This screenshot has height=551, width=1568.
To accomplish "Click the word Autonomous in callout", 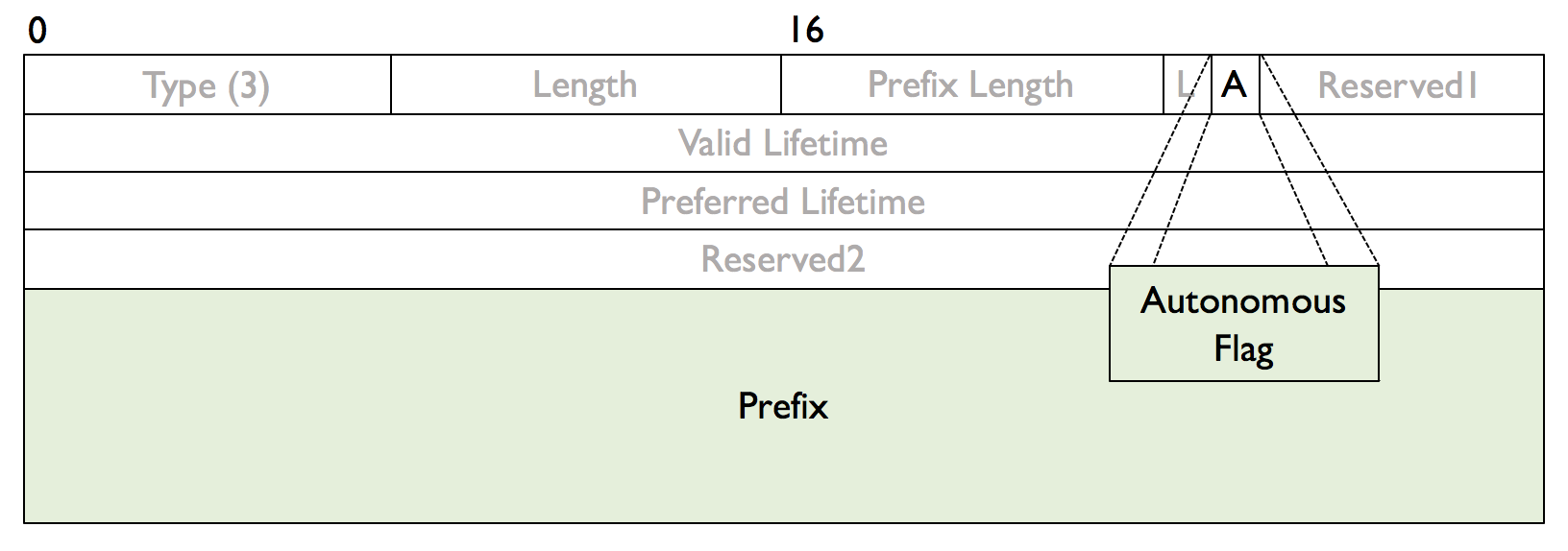I will (x=1243, y=301).
